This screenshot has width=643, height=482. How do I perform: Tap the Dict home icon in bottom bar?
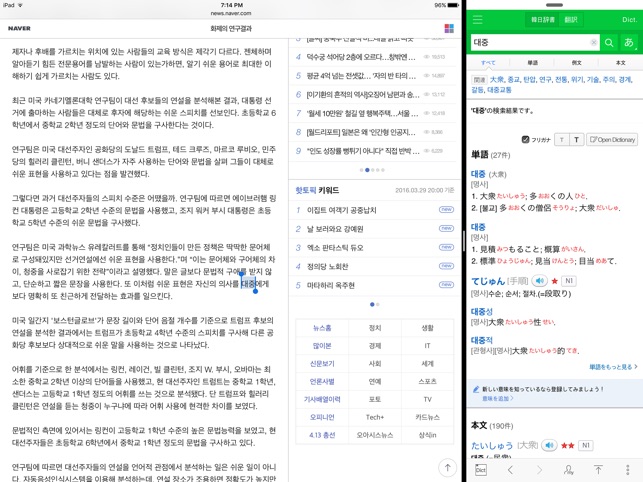pos(481,470)
